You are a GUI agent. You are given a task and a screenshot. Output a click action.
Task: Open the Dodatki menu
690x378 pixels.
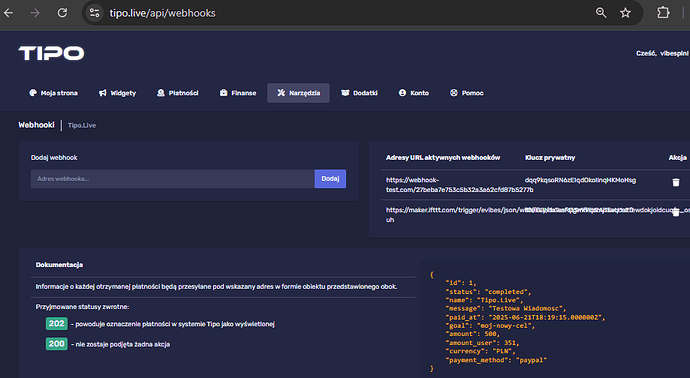coord(360,93)
